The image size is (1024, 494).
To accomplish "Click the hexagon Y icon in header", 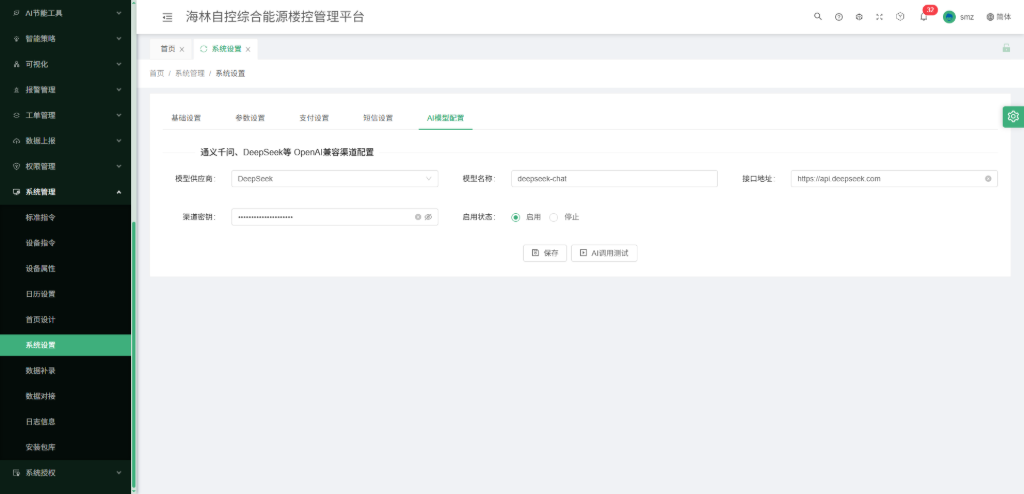I will point(900,17).
